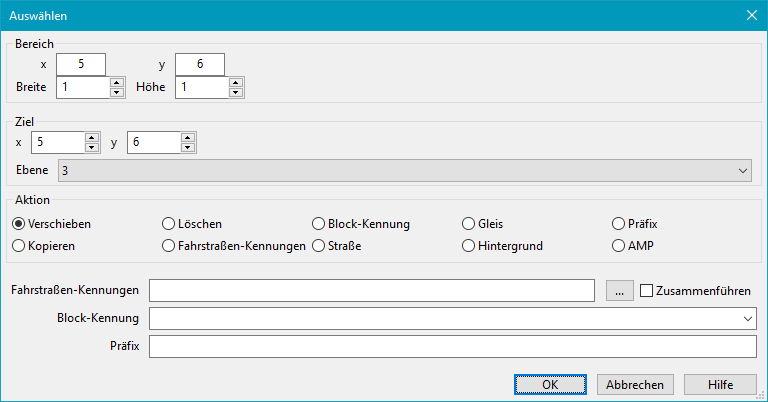
Task: Choose the Löschen action
Action: (169, 224)
